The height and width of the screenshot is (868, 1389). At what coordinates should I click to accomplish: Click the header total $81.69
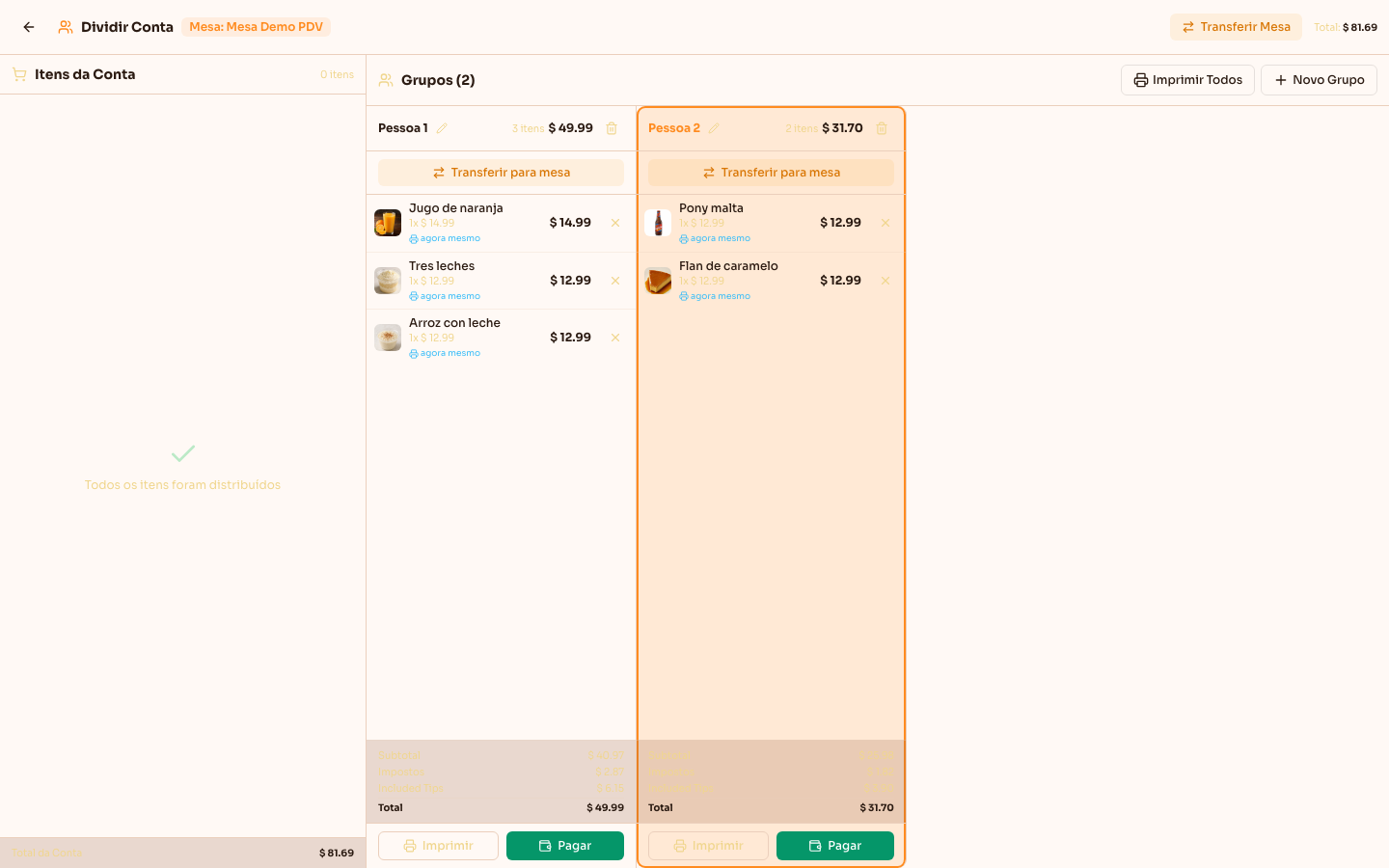pos(1360,27)
